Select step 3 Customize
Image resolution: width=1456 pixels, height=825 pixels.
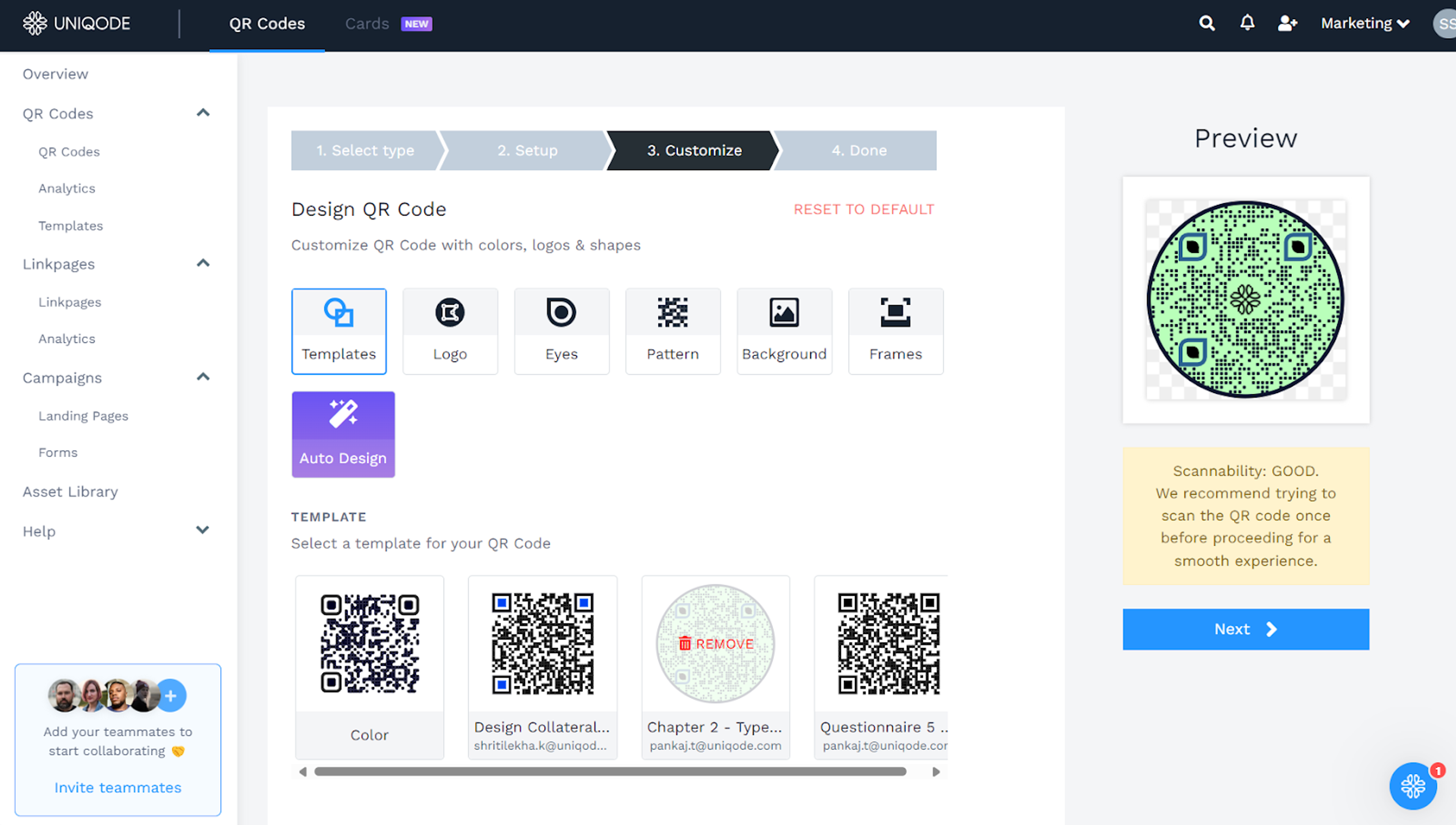click(x=694, y=150)
